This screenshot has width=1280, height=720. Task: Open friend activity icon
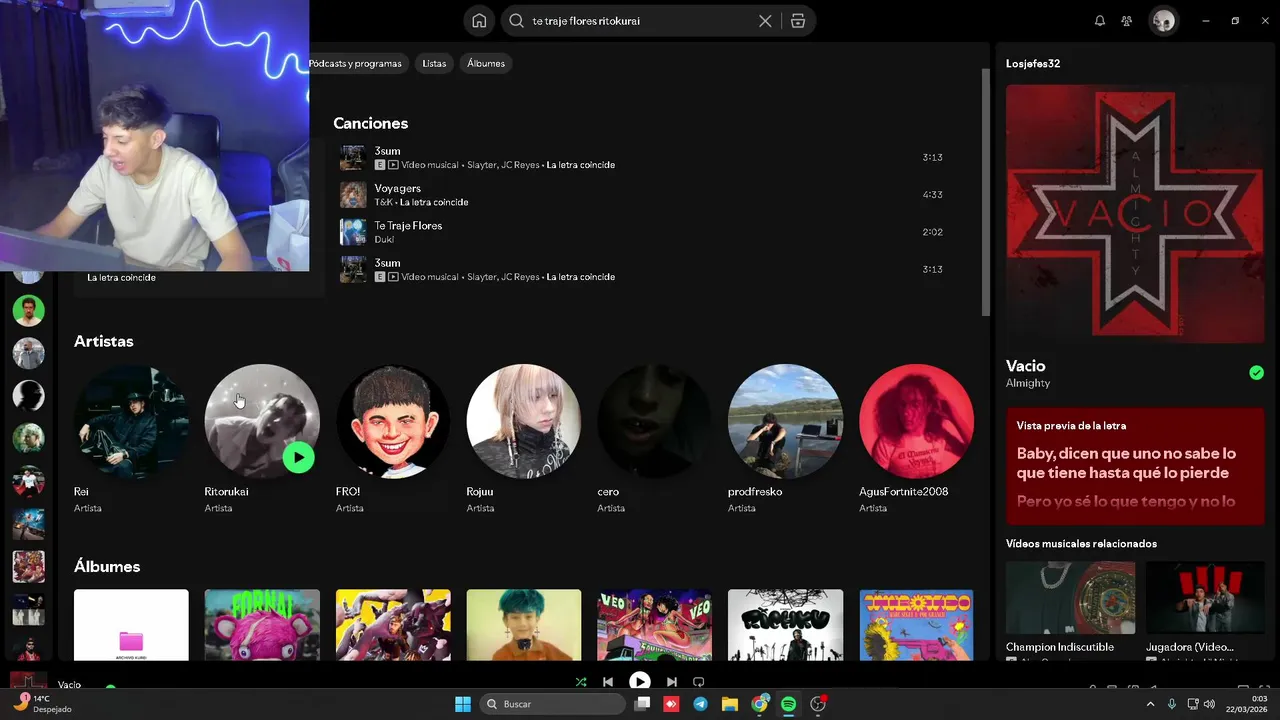point(1127,21)
